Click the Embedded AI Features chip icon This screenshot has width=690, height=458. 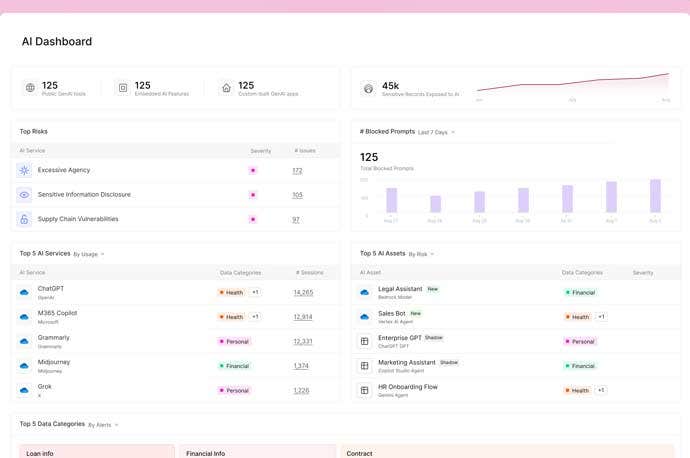123,88
